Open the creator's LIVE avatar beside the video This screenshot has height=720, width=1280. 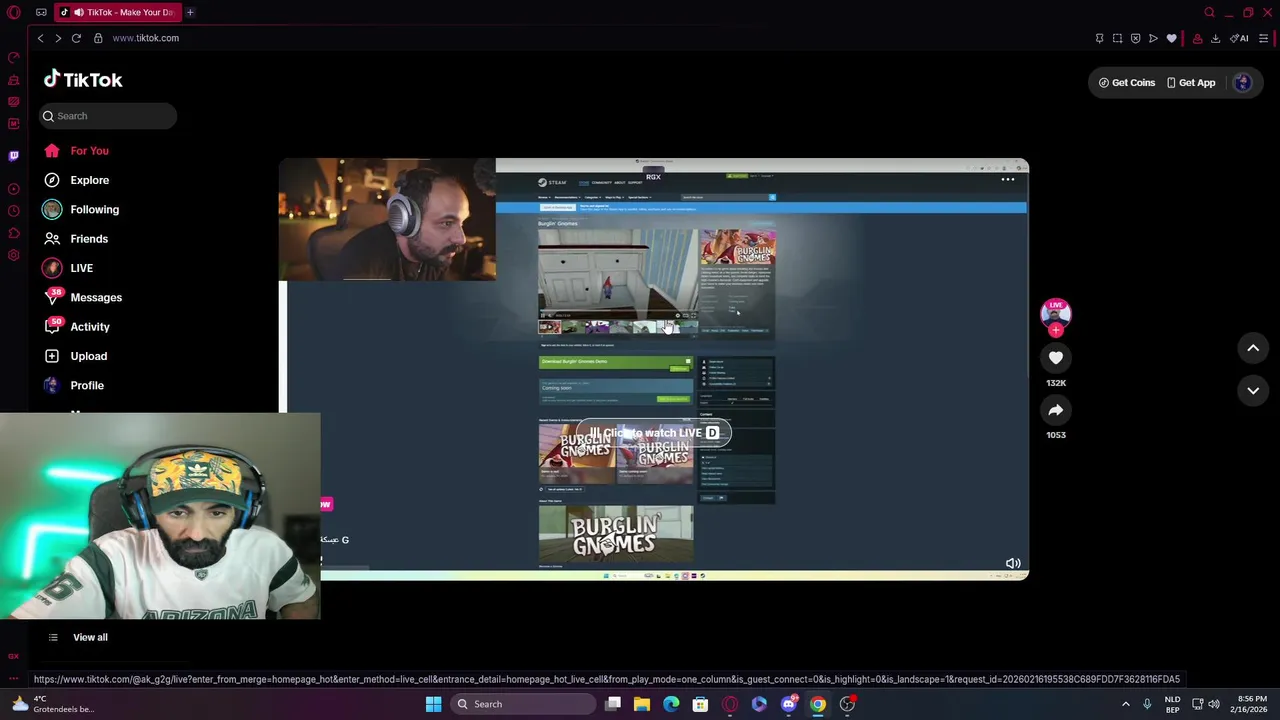(x=1056, y=315)
